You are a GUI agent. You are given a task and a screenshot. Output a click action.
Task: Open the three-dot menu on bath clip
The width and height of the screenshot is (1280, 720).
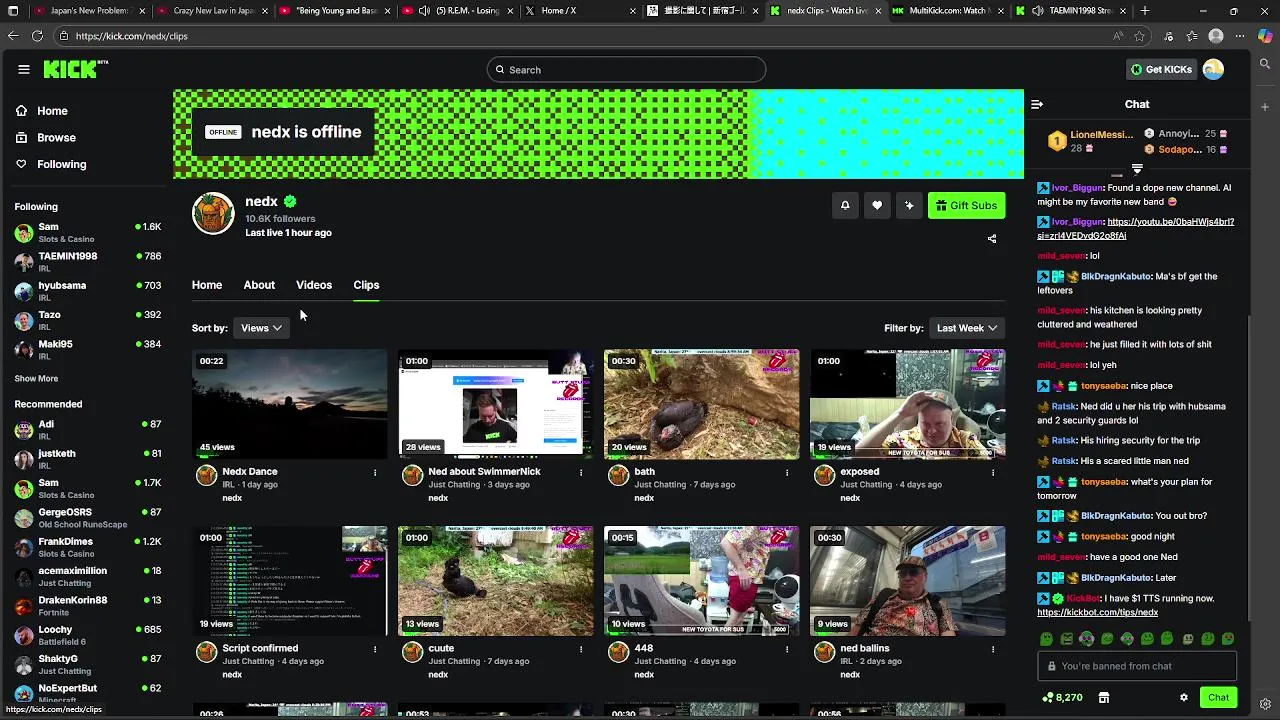click(x=787, y=472)
